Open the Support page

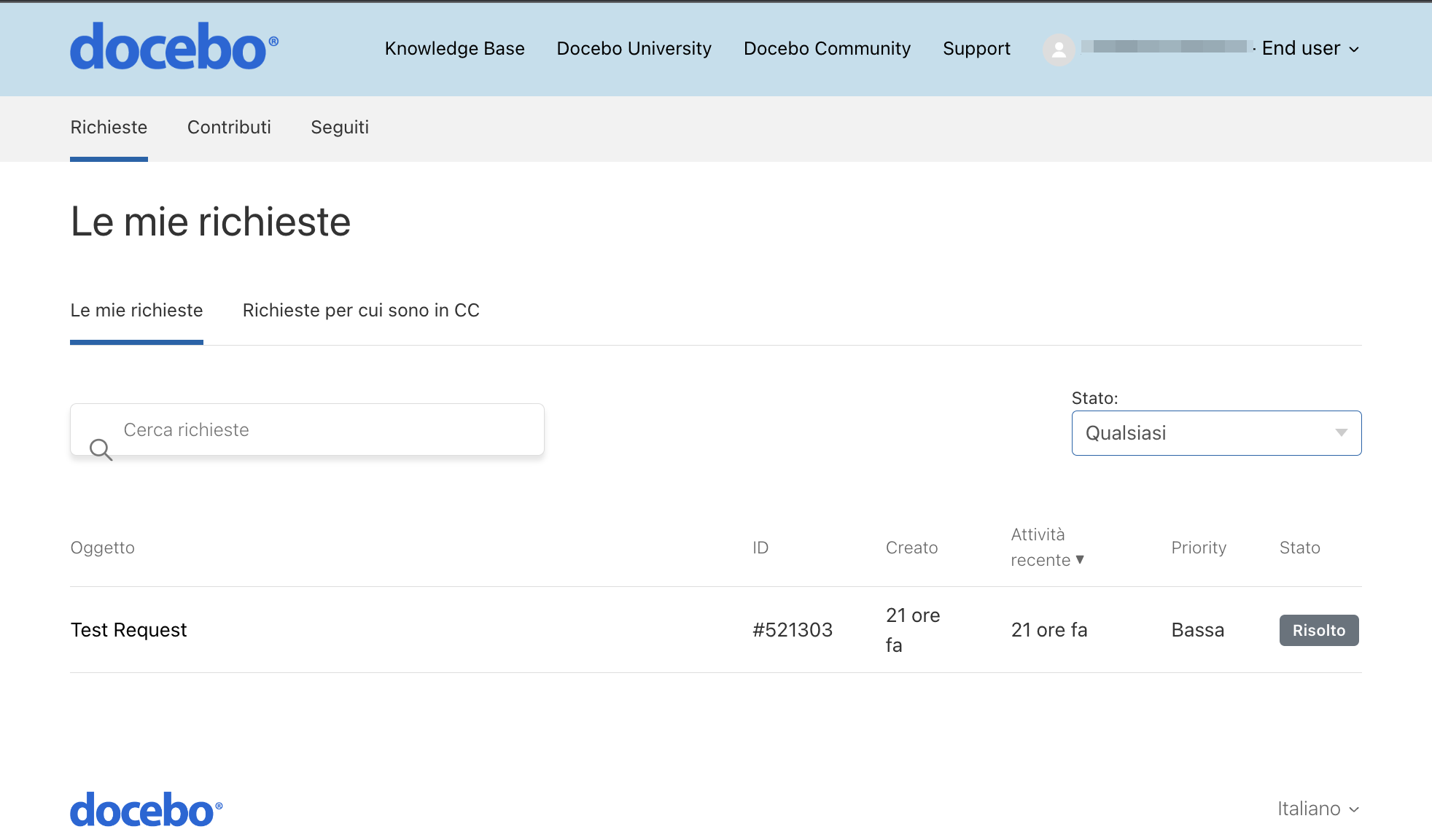[976, 48]
